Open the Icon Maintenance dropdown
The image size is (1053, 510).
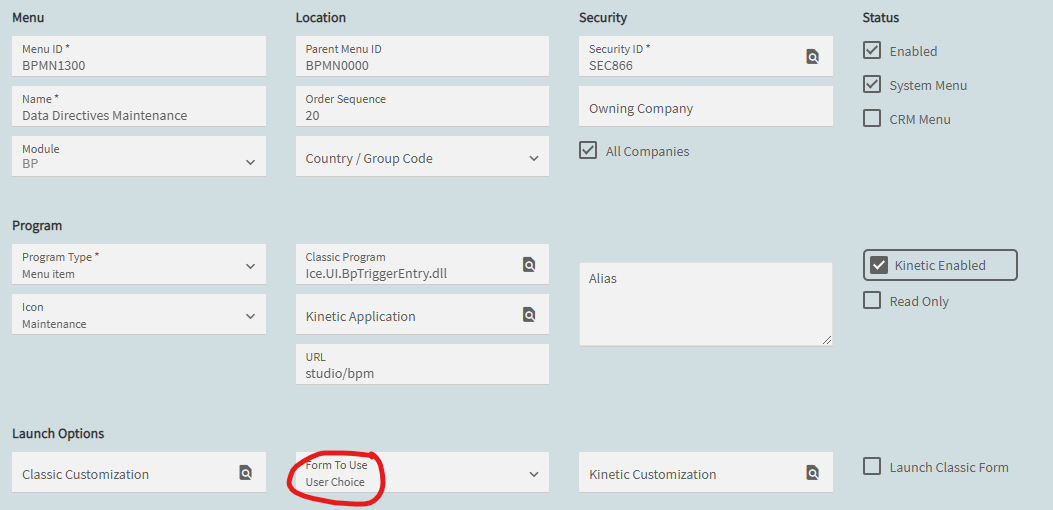(139, 314)
